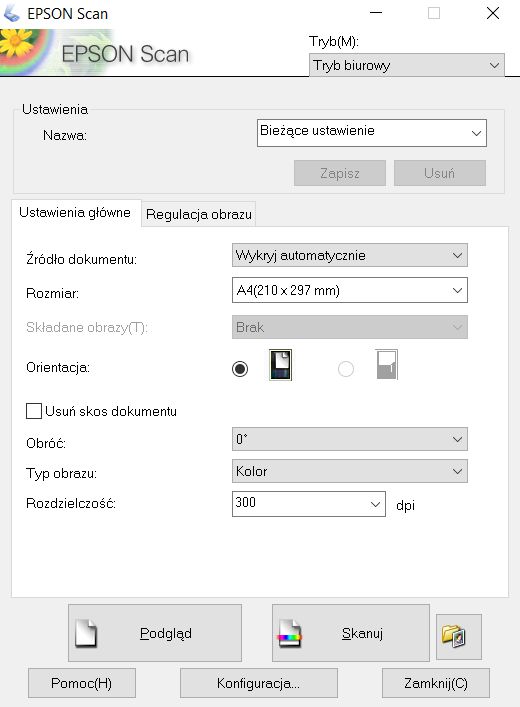Screen dimensions: 520x707
Task: Click the Rozmiar: label
Action: 53,294
